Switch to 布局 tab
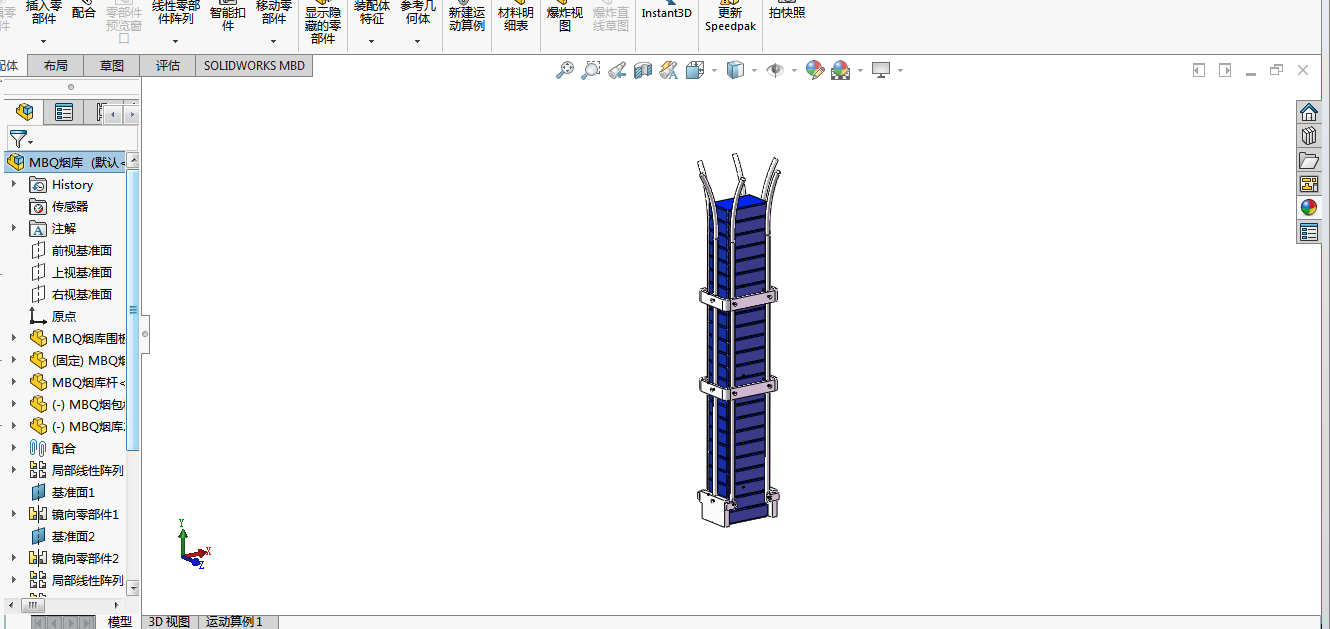 [56, 66]
